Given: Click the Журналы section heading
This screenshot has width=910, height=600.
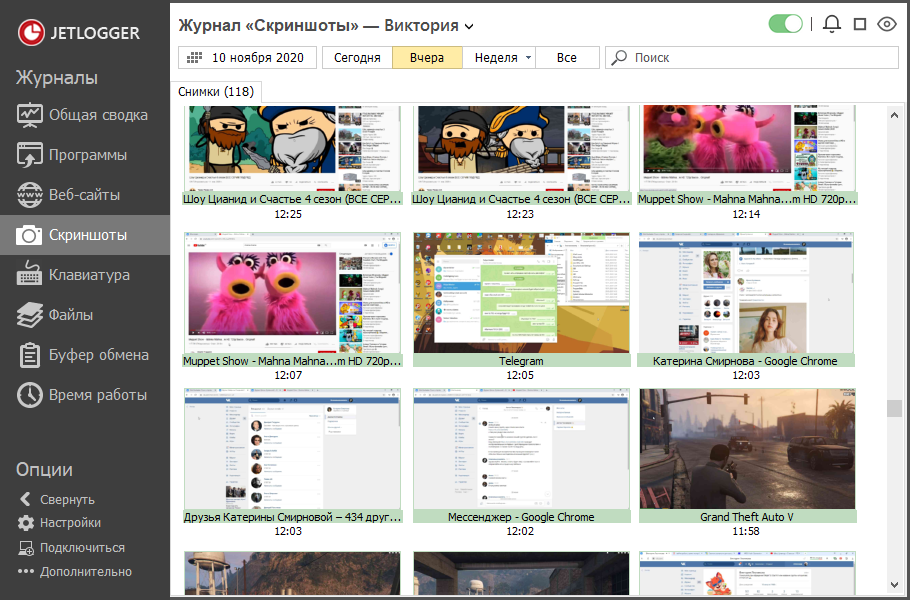Looking at the screenshot, I should click(57, 78).
